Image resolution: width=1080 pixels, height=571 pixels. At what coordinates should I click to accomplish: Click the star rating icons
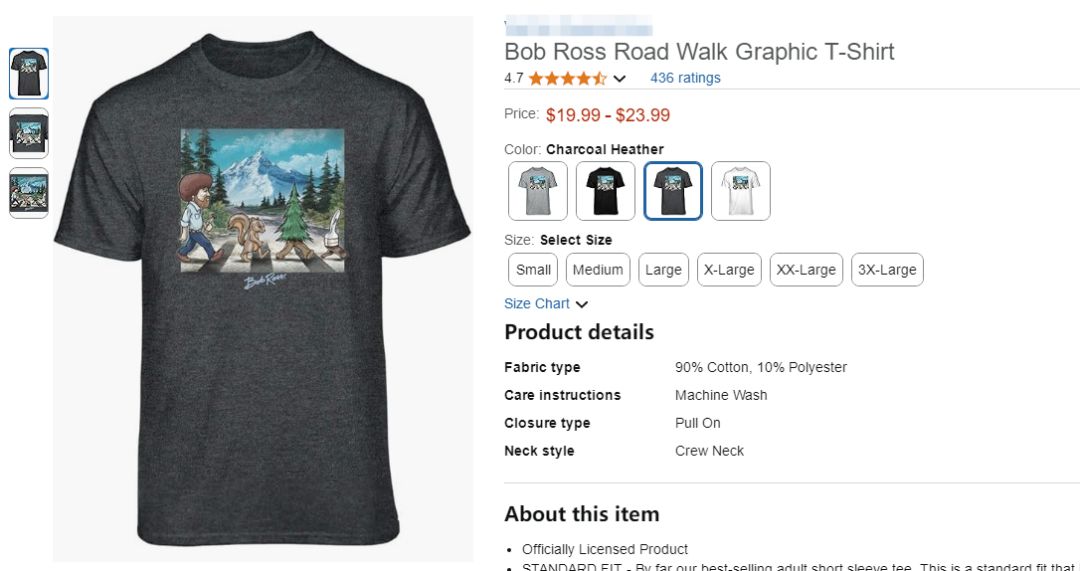[x=567, y=78]
